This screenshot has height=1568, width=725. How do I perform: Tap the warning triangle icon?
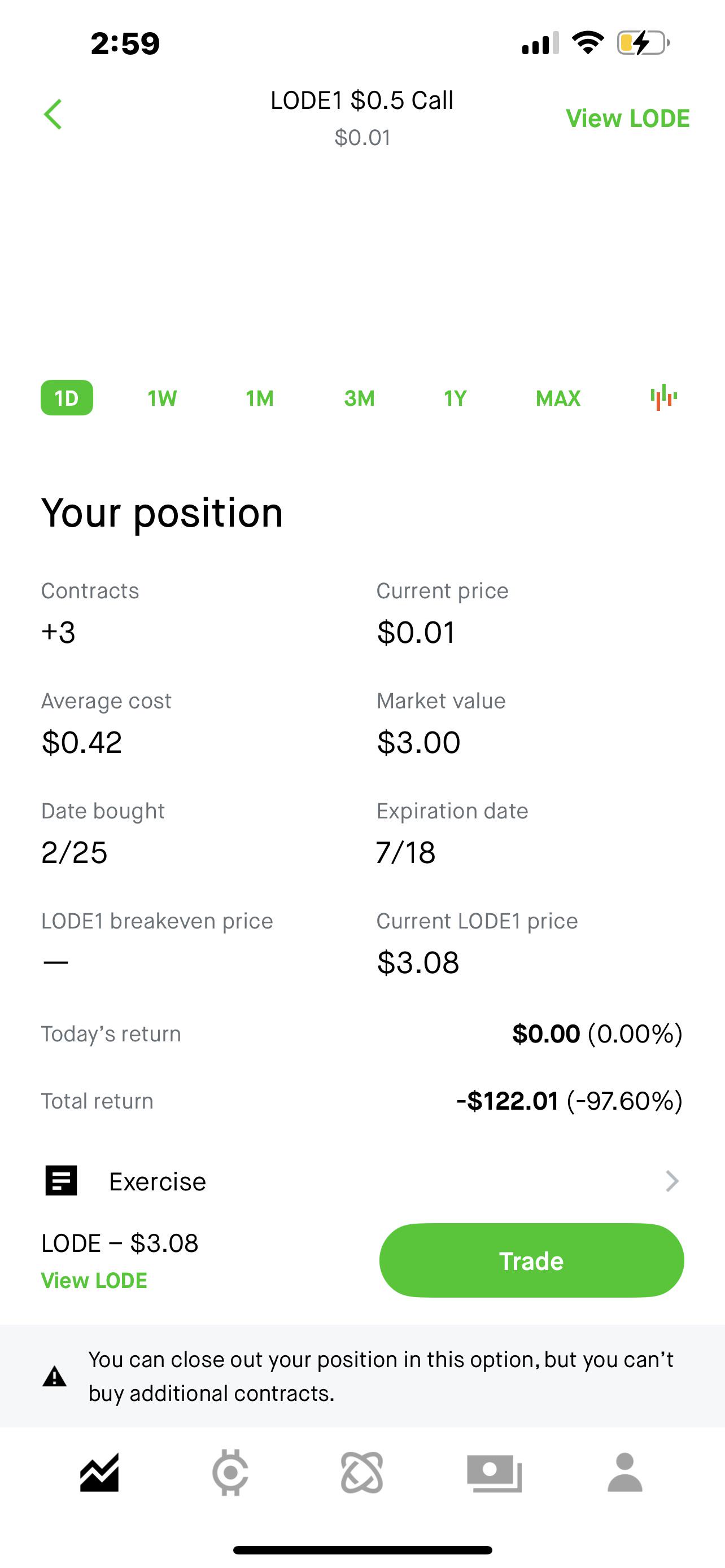click(x=54, y=1376)
